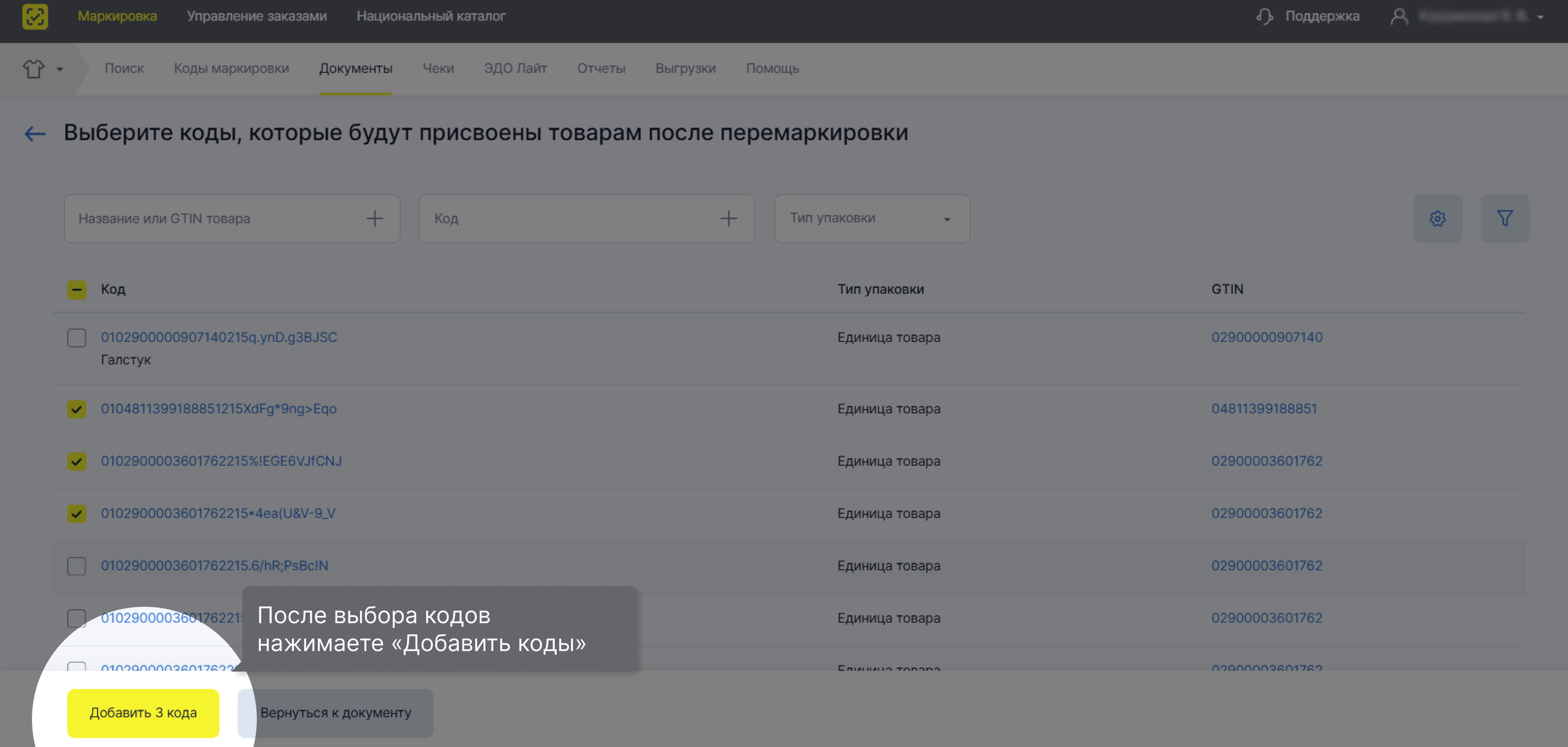Open the Тип упаковки dropdown
The image size is (1568, 747).
[872, 219]
